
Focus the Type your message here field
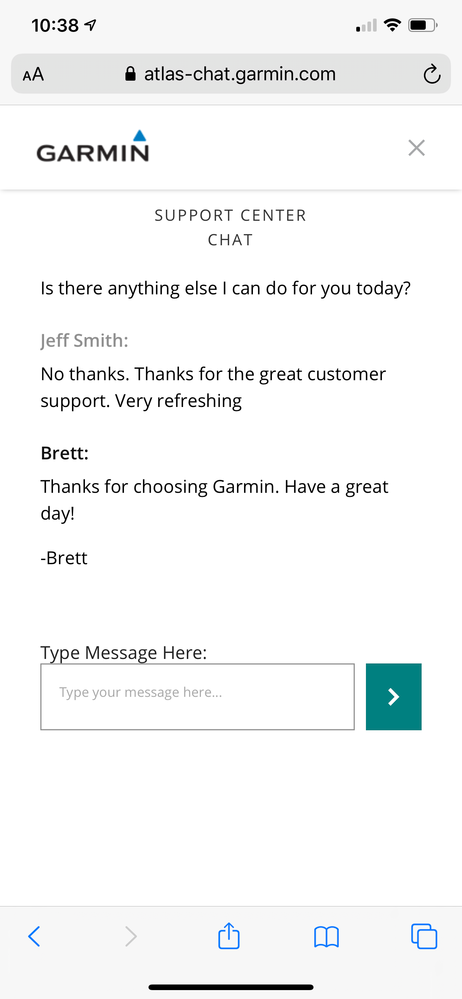click(198, 696)
